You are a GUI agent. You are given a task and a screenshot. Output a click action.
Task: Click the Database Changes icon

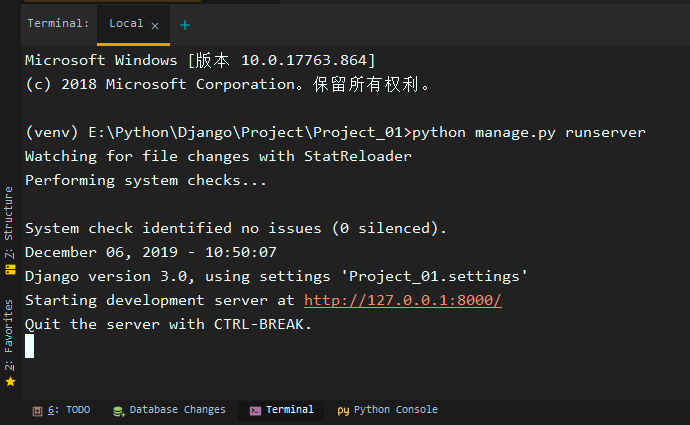point(118,411)
